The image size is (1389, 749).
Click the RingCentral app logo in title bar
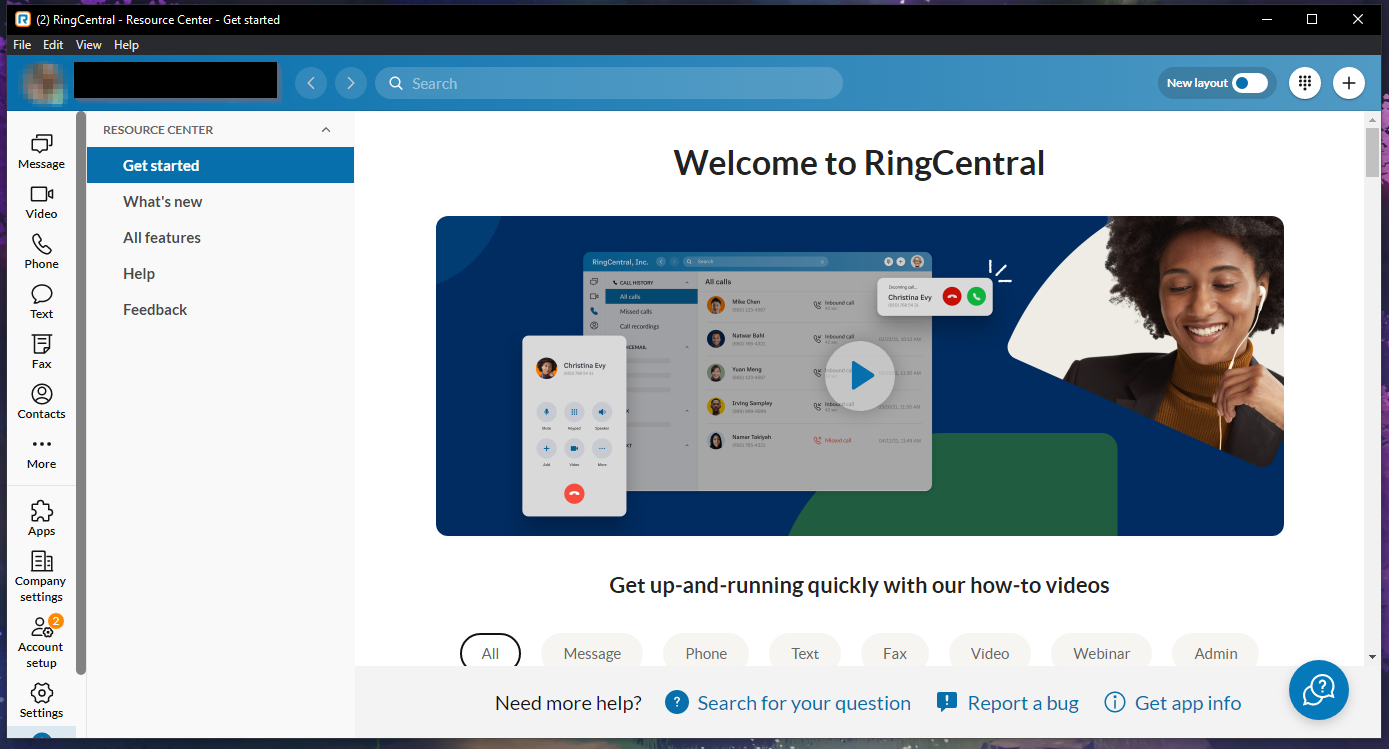click(23, 19)
